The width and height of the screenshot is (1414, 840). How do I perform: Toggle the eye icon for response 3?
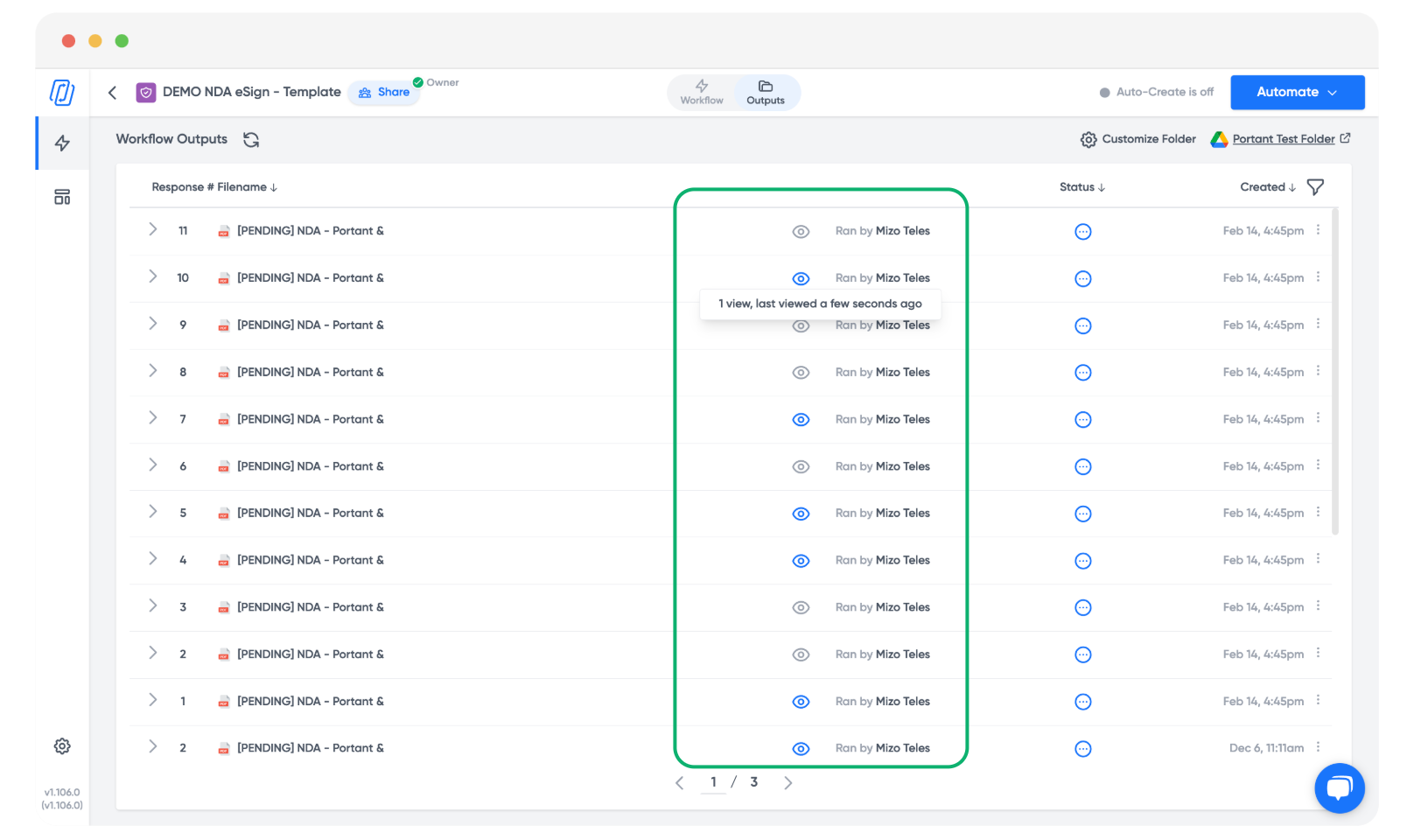click(801, 608)
